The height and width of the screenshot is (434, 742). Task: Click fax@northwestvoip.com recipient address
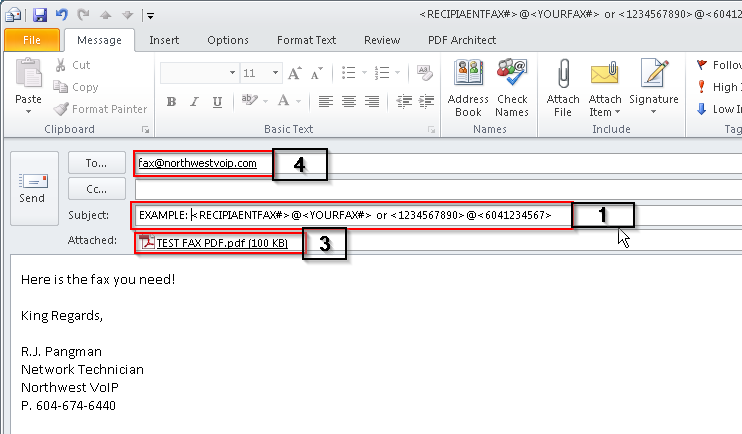[x=197, y=163]
